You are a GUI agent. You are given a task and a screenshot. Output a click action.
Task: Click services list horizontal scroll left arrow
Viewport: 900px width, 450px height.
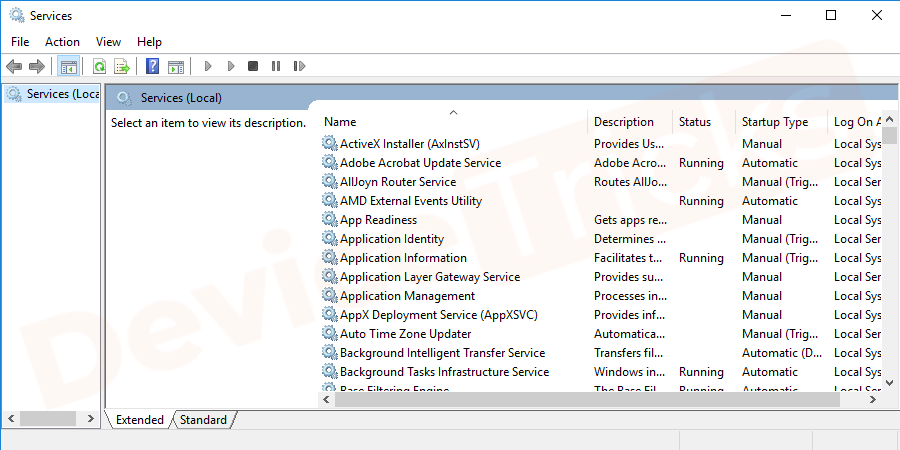click(x=327, y=399)
